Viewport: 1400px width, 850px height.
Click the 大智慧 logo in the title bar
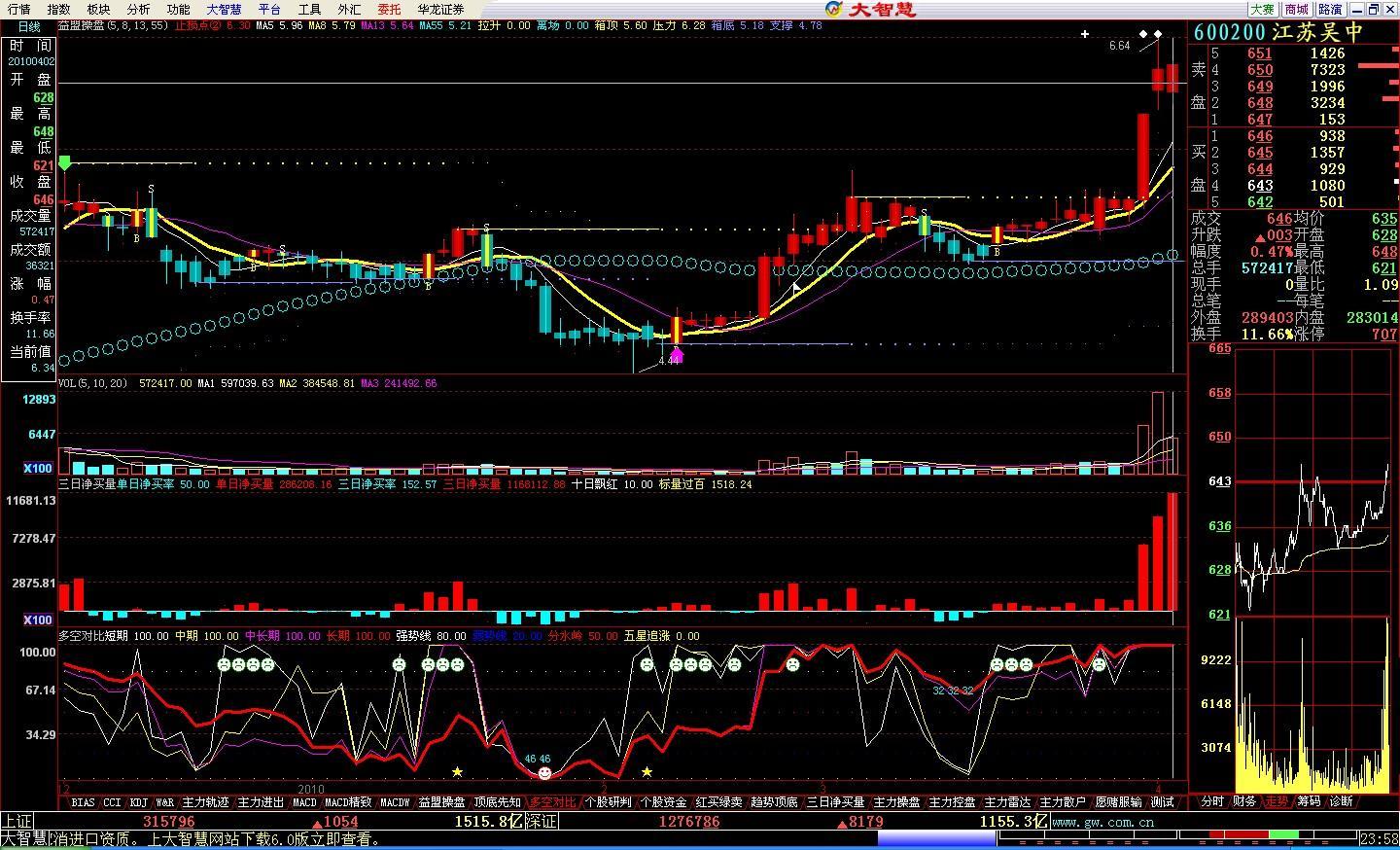(x=871, y=10)
